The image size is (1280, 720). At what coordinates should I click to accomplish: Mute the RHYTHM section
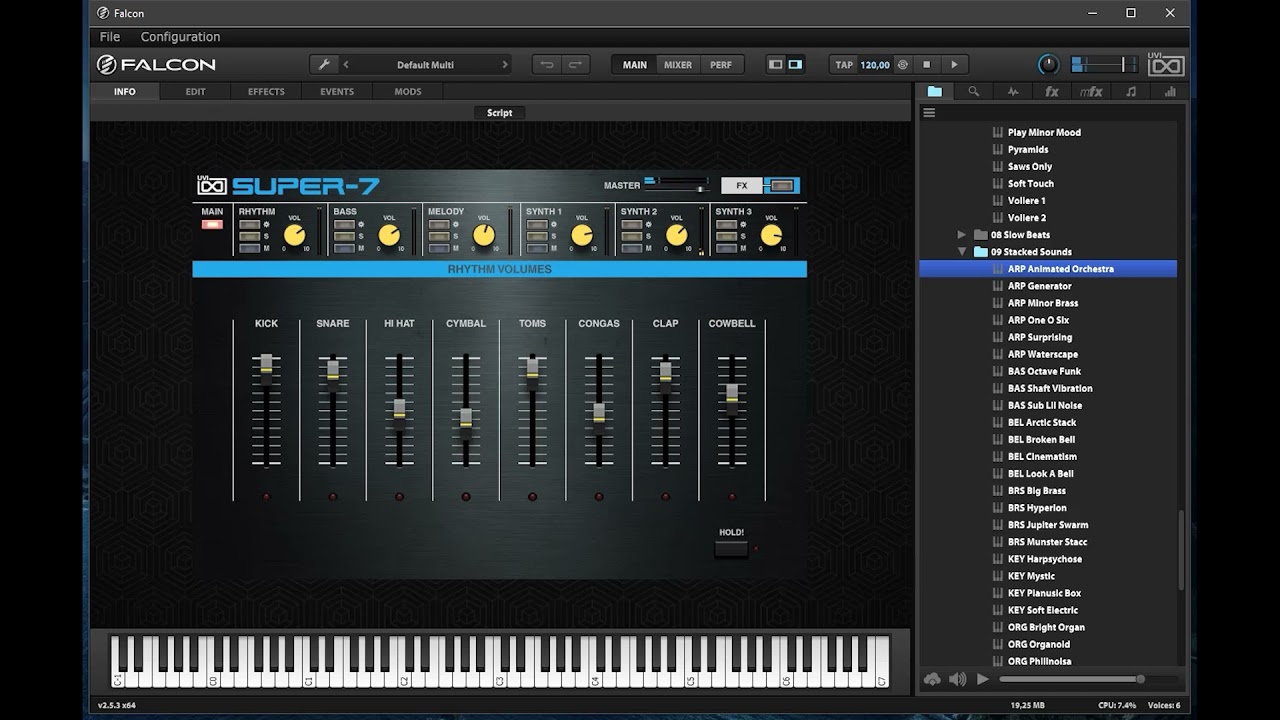250,248
